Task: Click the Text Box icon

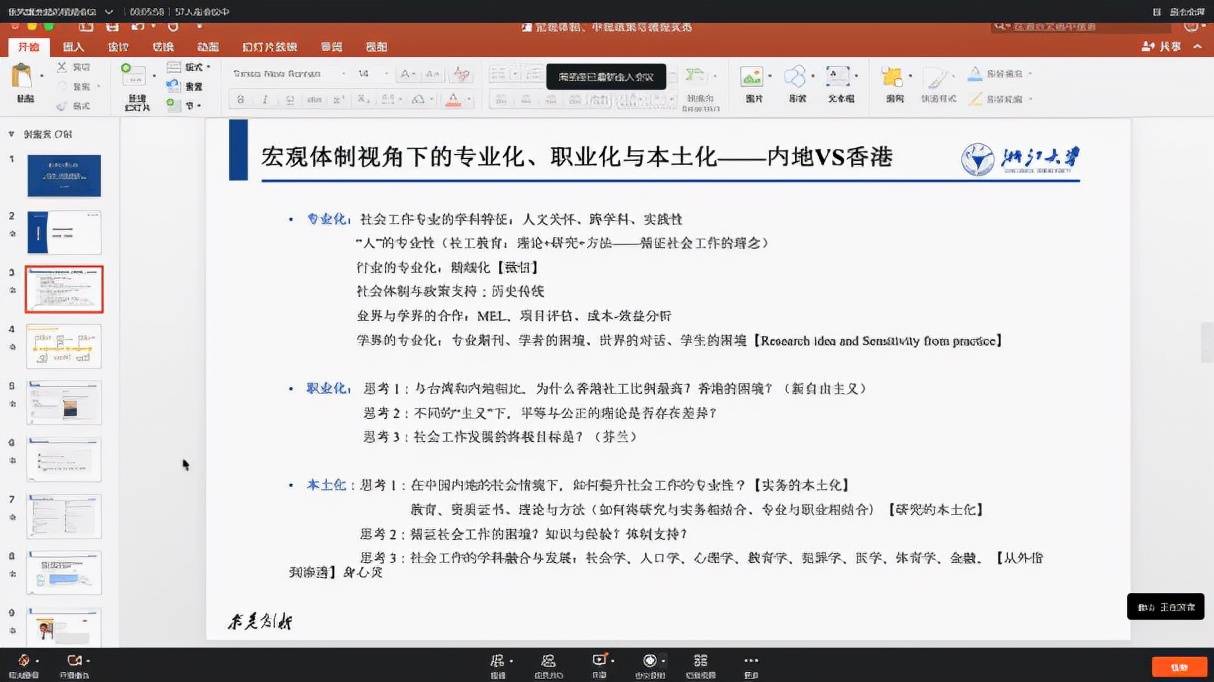Action: [x=840, y=77]
